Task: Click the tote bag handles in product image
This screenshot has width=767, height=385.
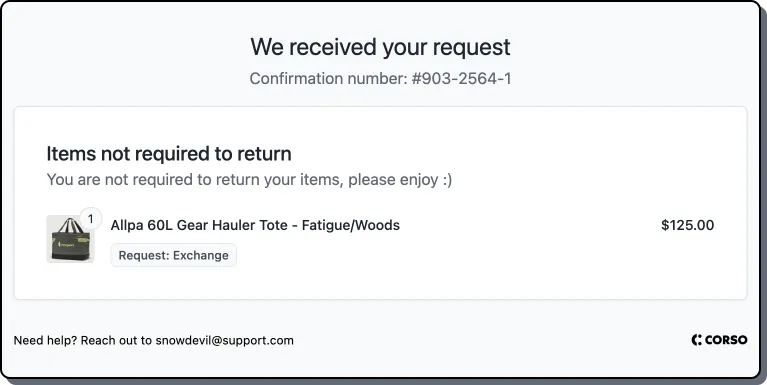Action: (x=71, y=226)
